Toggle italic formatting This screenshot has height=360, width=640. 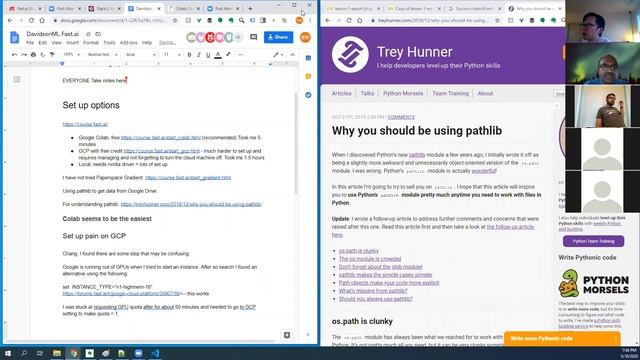[x=199, y=55]
